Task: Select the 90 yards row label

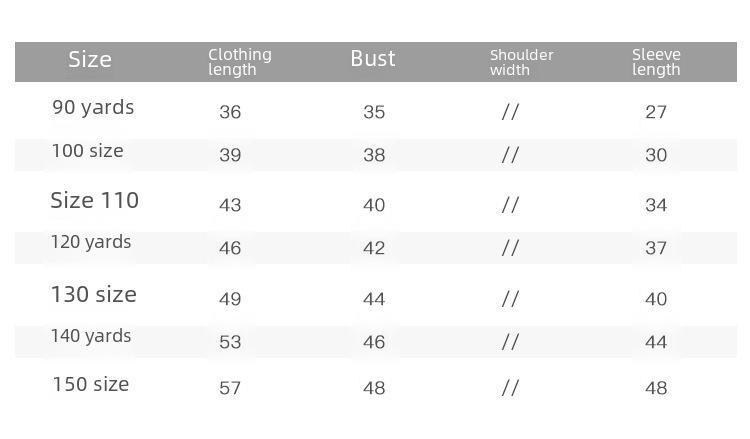Action: tap(93, 108)
